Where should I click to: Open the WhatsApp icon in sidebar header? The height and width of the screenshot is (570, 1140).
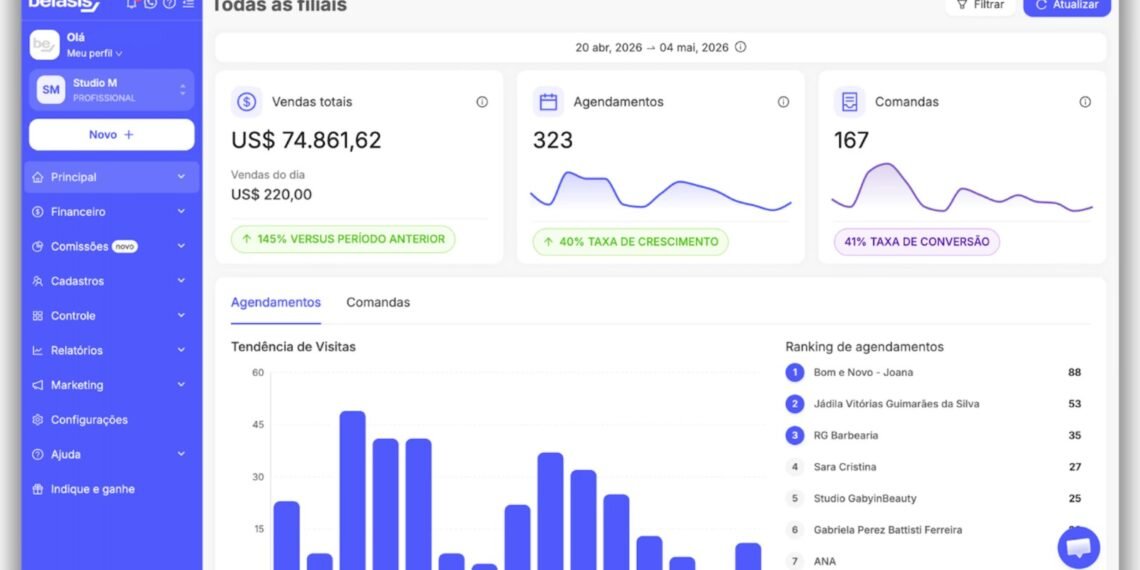(x=150, y=4)
